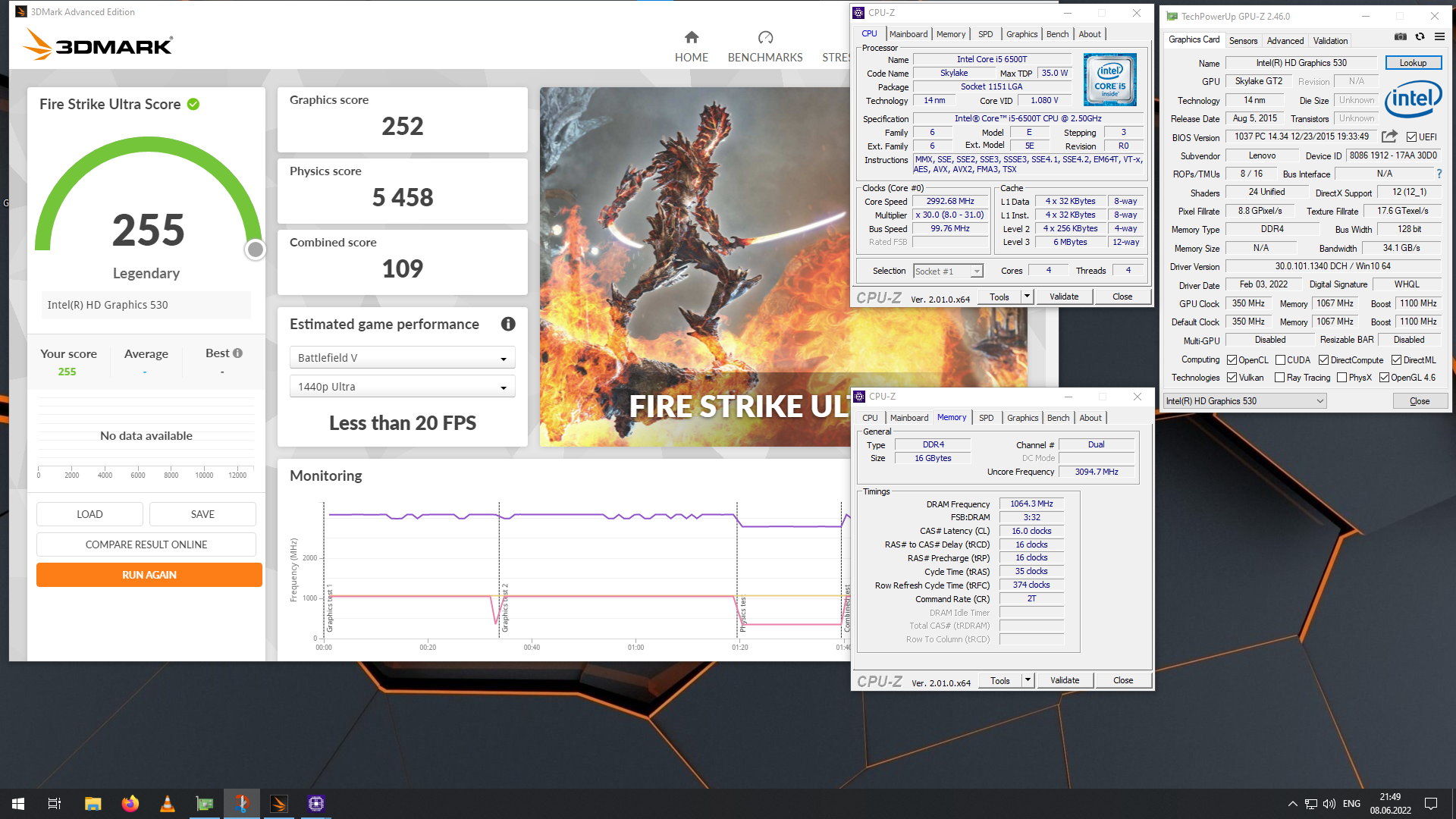
Task: Click the 3DMark logo
Action: click(x=98, y=45)
